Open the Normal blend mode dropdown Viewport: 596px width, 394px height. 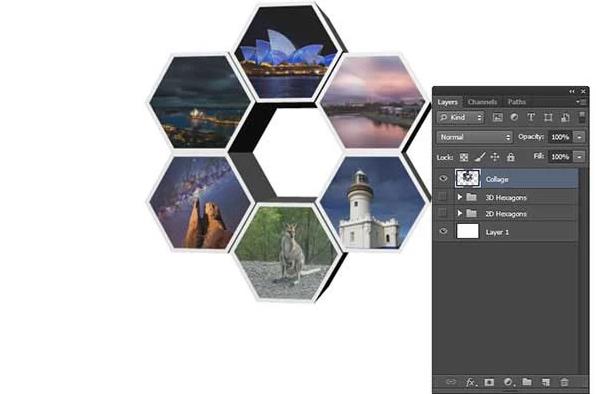coord(475,137)
